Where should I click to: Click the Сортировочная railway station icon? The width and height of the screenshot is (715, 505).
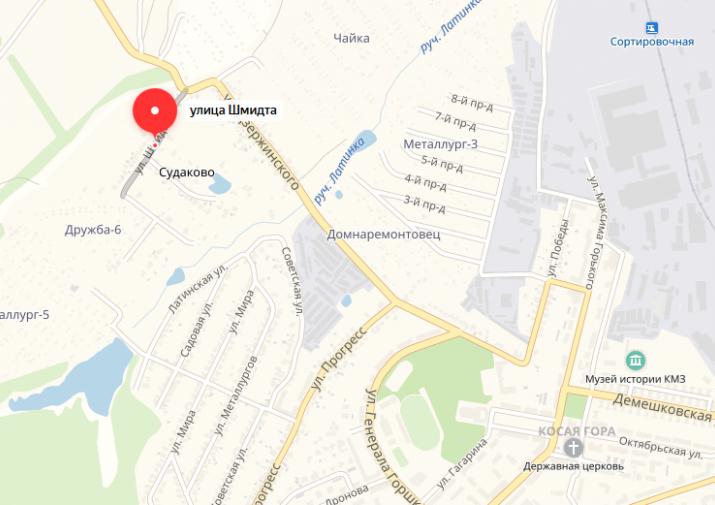pos(652,28)
